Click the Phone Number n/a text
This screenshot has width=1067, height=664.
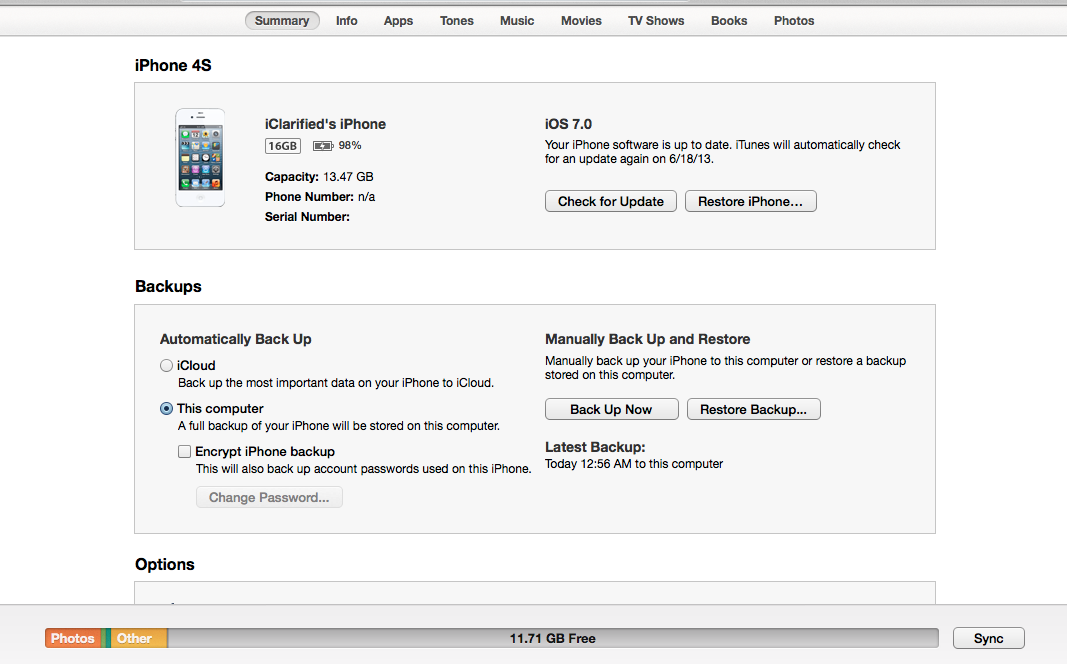[320, 197]
